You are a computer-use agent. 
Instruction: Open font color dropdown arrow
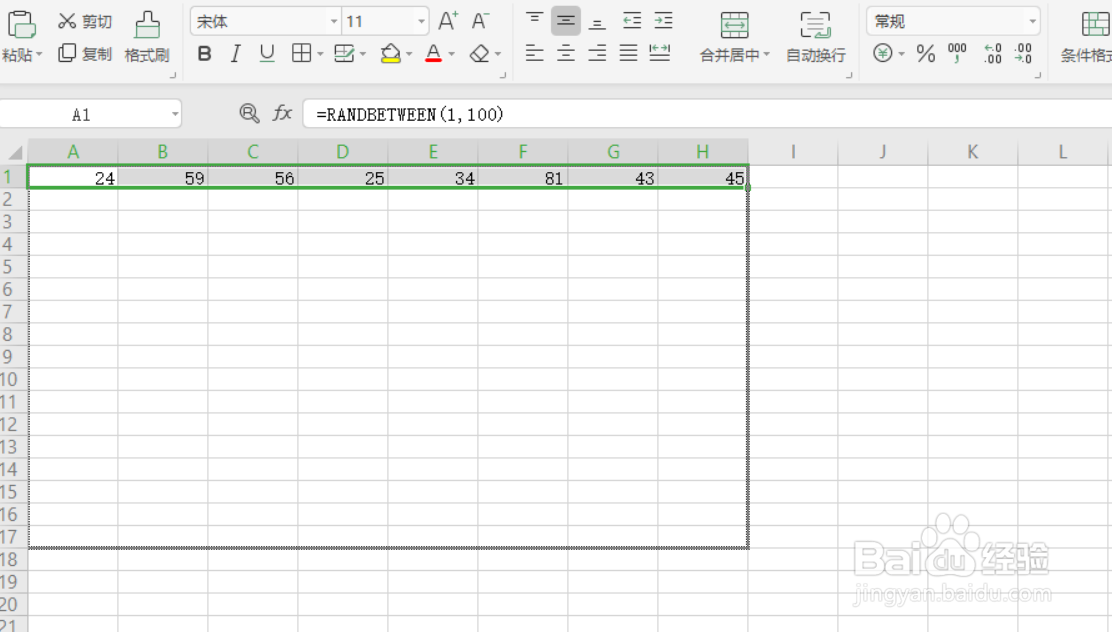[451, 54]
